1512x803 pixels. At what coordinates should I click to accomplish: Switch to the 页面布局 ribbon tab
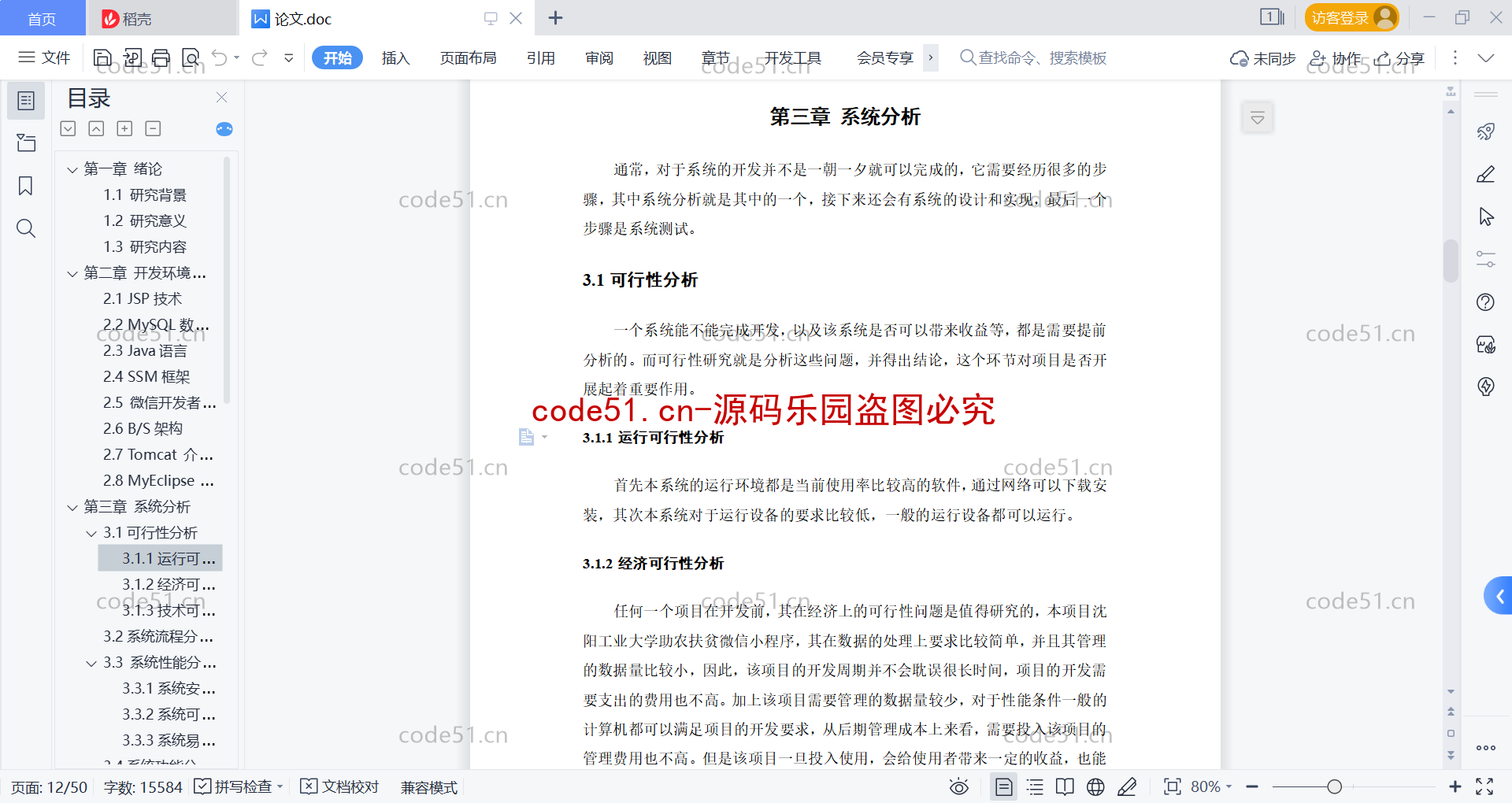468,57
